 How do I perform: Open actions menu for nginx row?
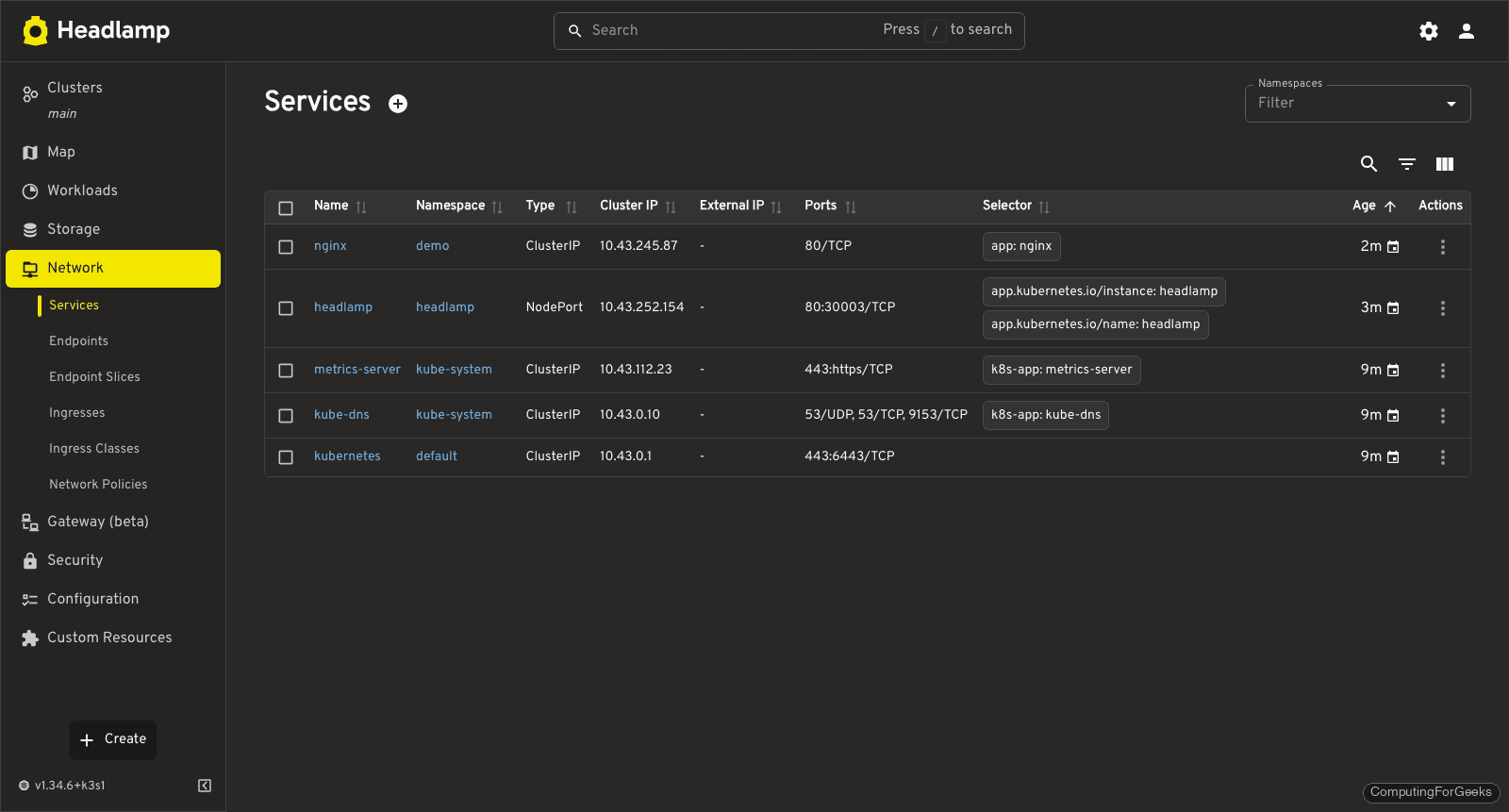(1442, 247)
